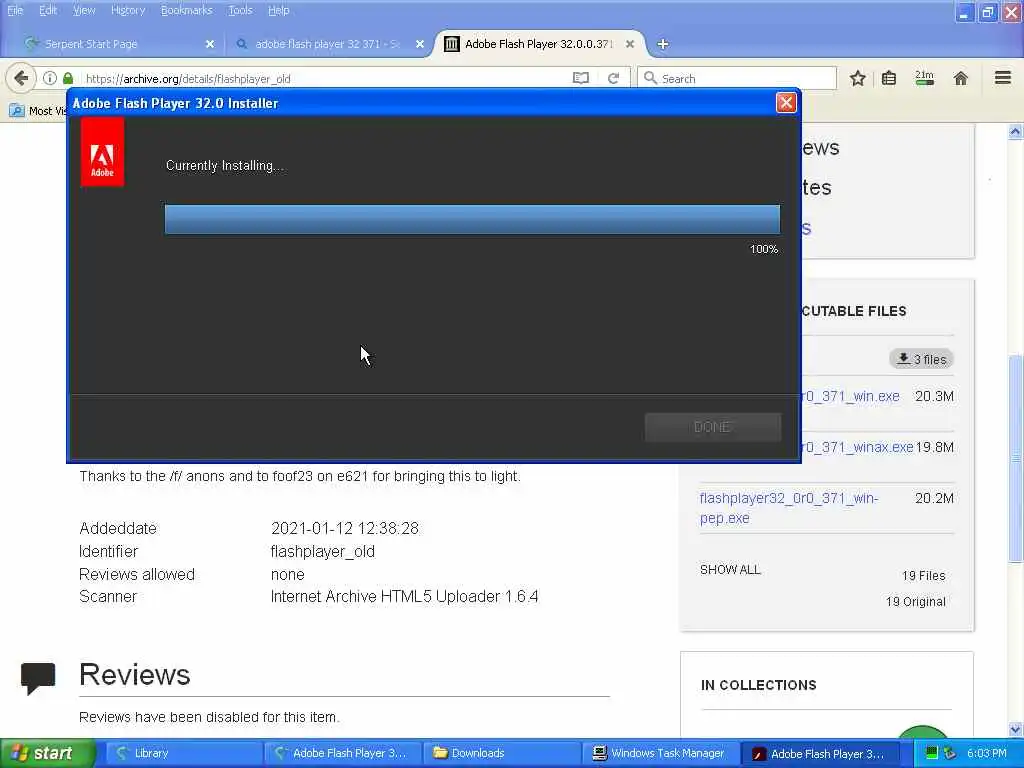Open the Windows start button

[x=46, y=753]
